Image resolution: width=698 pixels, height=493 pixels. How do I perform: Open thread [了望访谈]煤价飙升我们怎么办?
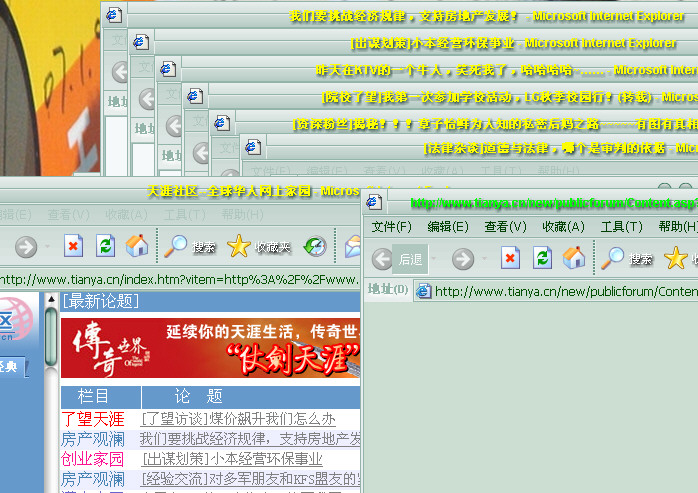click(238, 419)
